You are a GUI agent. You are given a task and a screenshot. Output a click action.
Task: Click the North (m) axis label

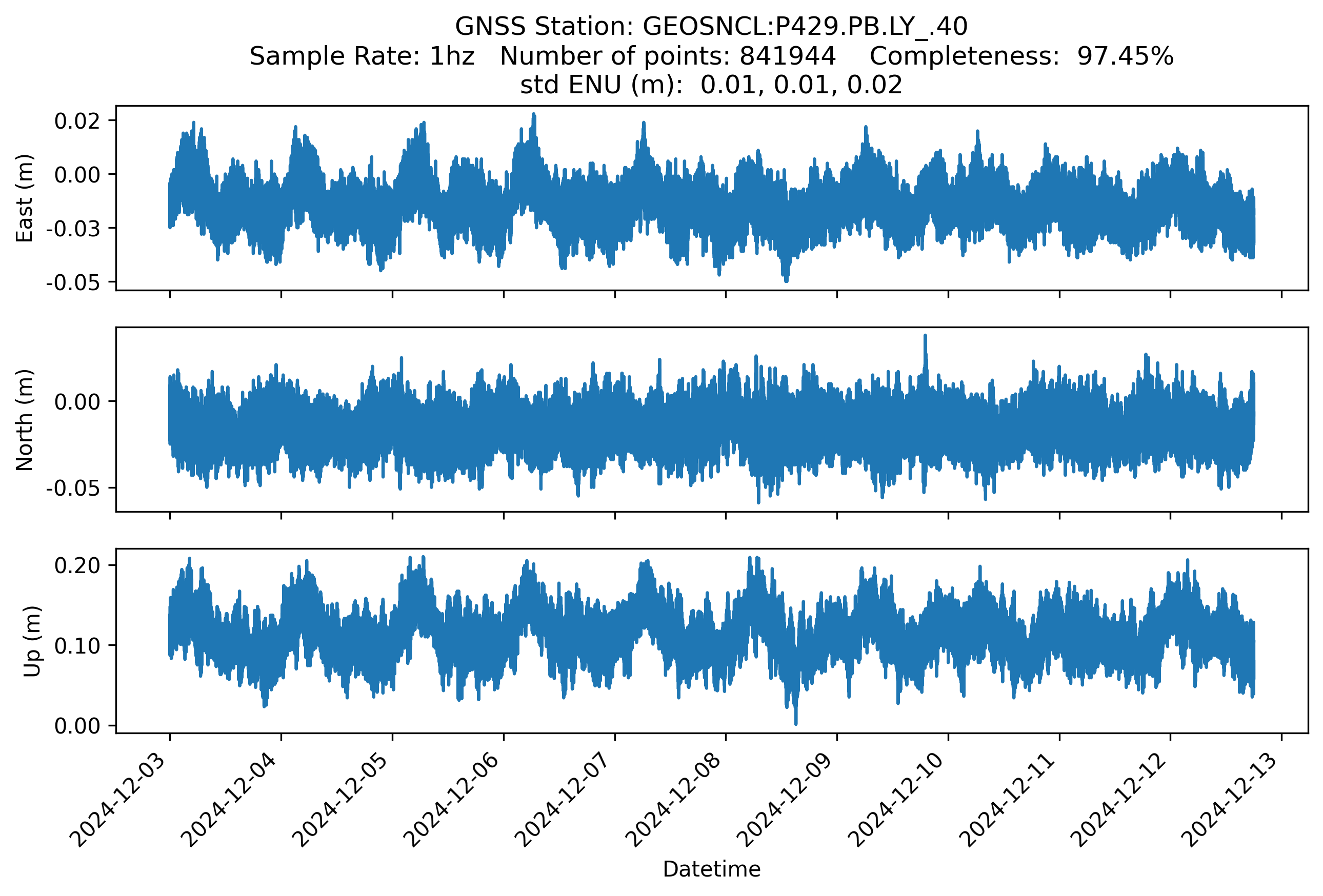(25, 420)
